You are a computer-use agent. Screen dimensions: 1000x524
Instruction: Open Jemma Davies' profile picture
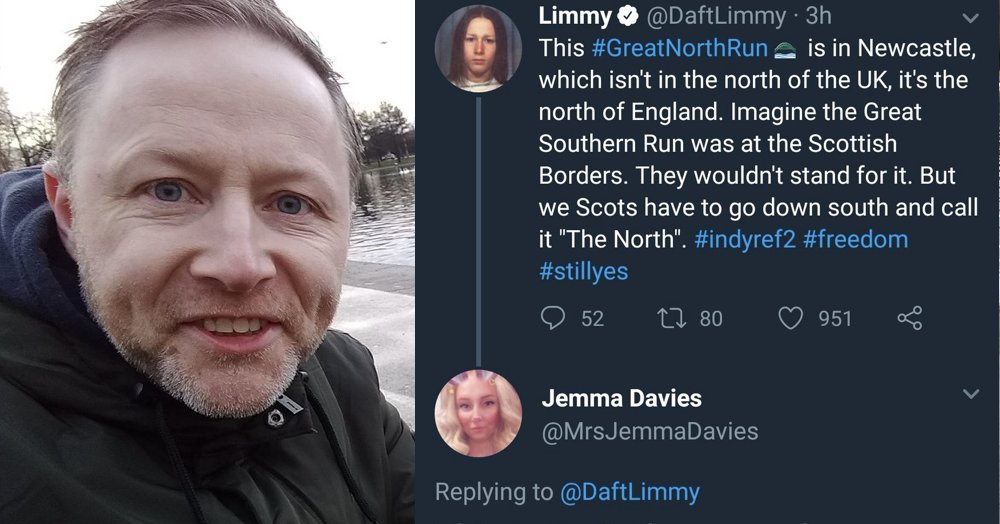[478, 413]
